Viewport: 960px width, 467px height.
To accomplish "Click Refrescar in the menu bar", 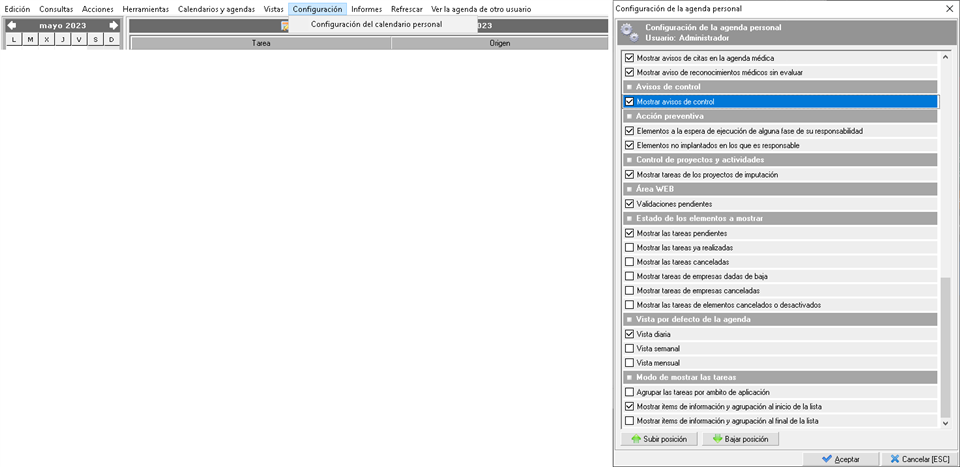I will [407, 9].
